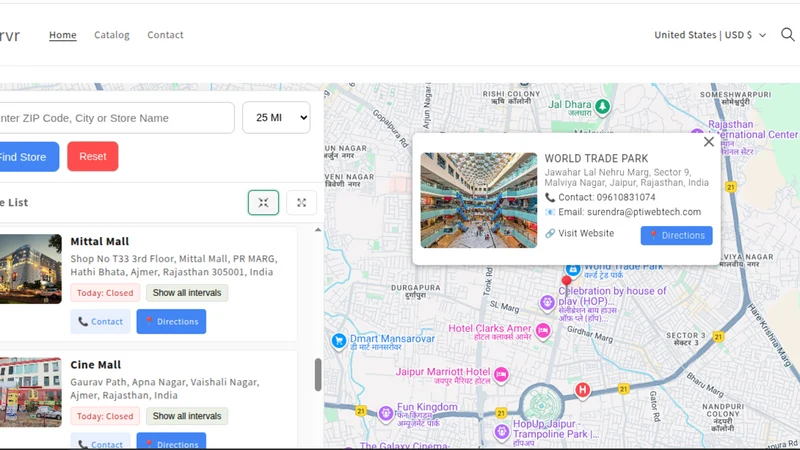The width and height of the screenshot is (800, 450).
Task: Click the Jaipur Marriott Hotel marker
Action: coord(501,375)
